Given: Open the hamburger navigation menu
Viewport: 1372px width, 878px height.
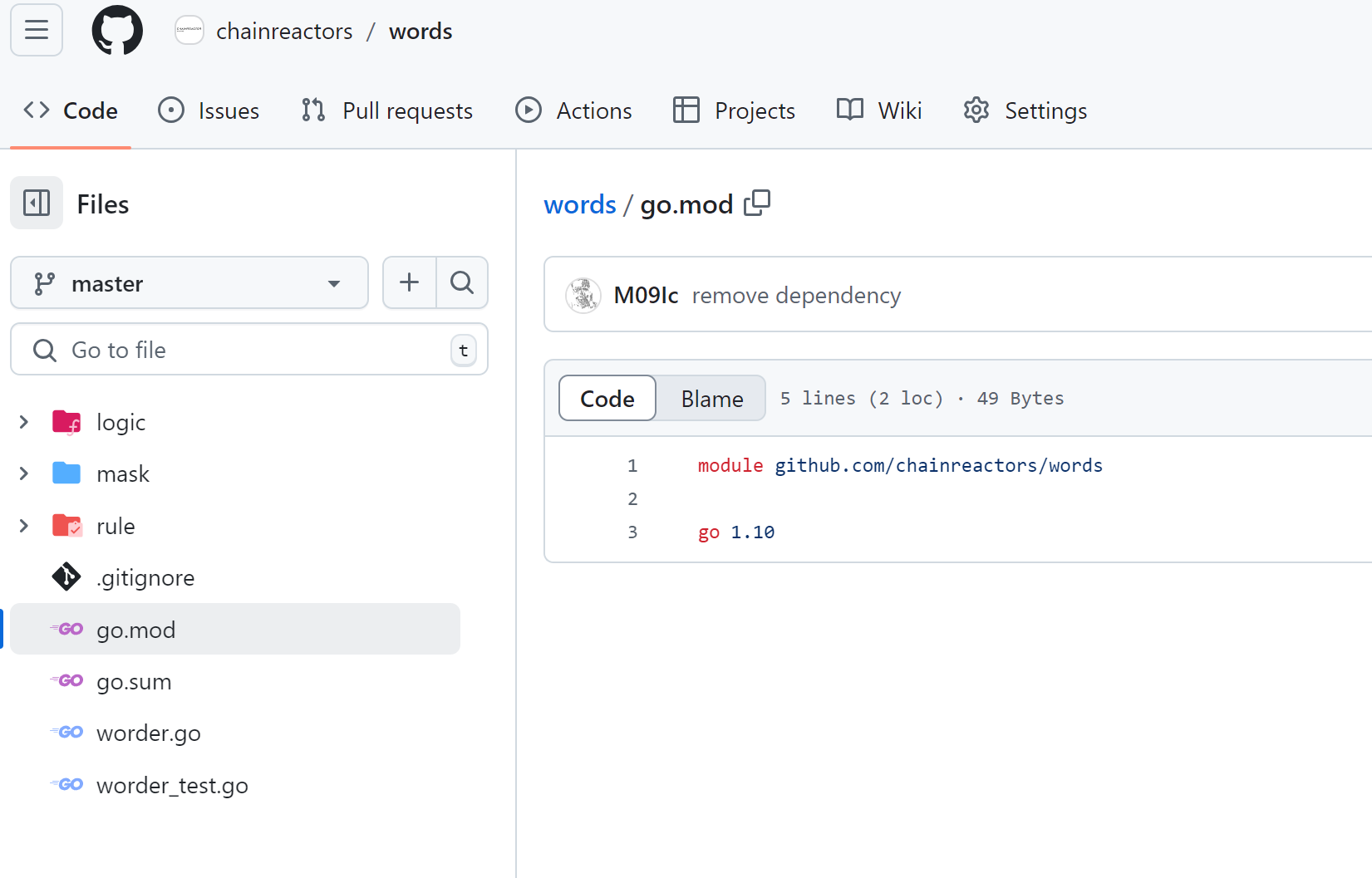Looking at the screenshot, I should 37,31.
